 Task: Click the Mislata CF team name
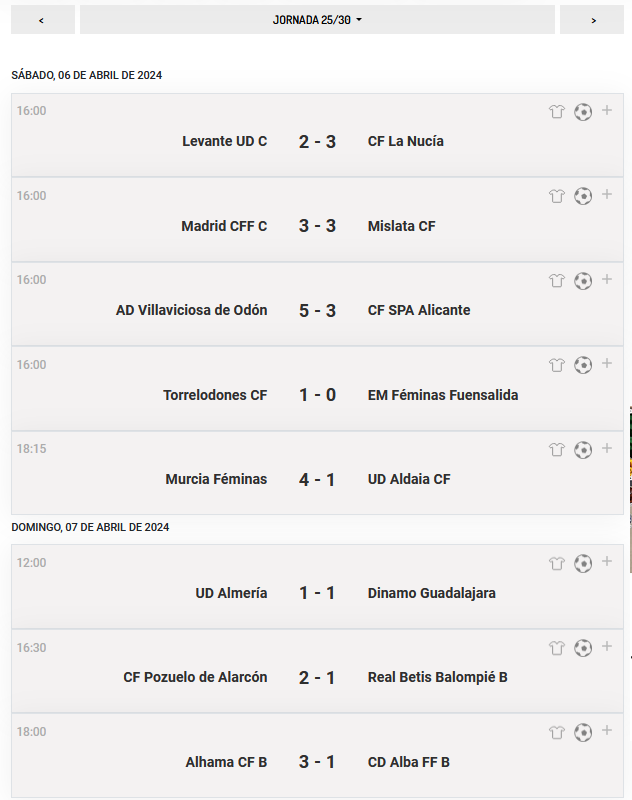coord(401,226)
